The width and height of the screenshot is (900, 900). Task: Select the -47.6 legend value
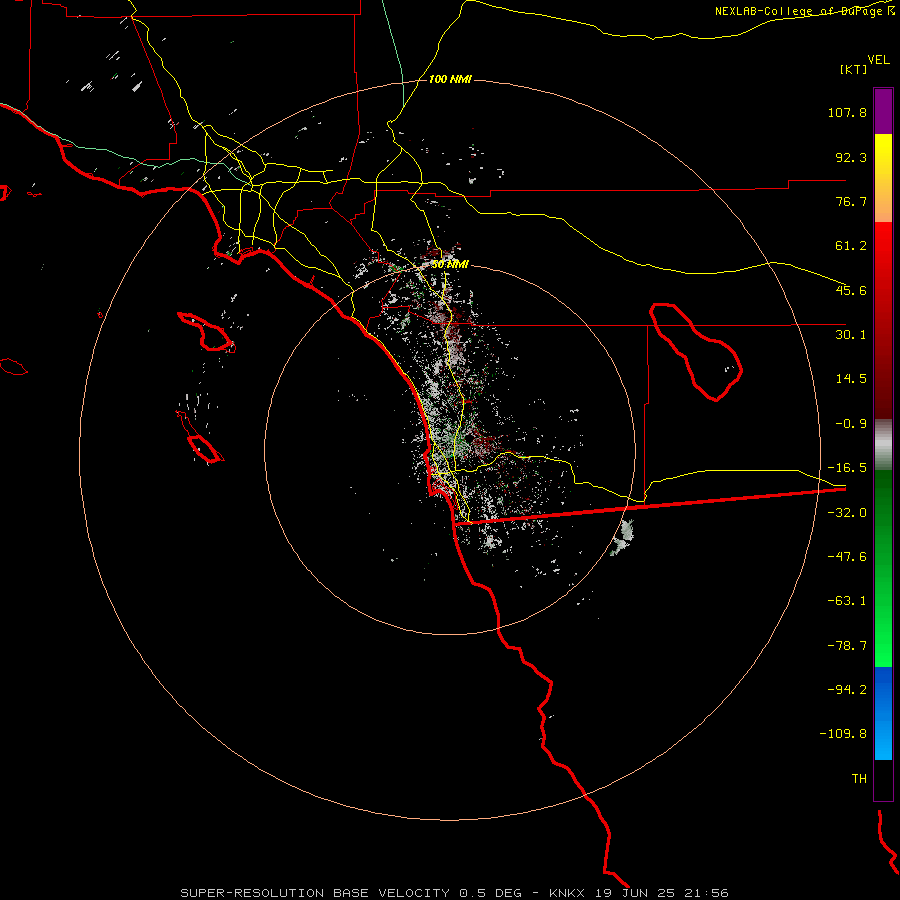pyautogui.click(x=847, y=557)
